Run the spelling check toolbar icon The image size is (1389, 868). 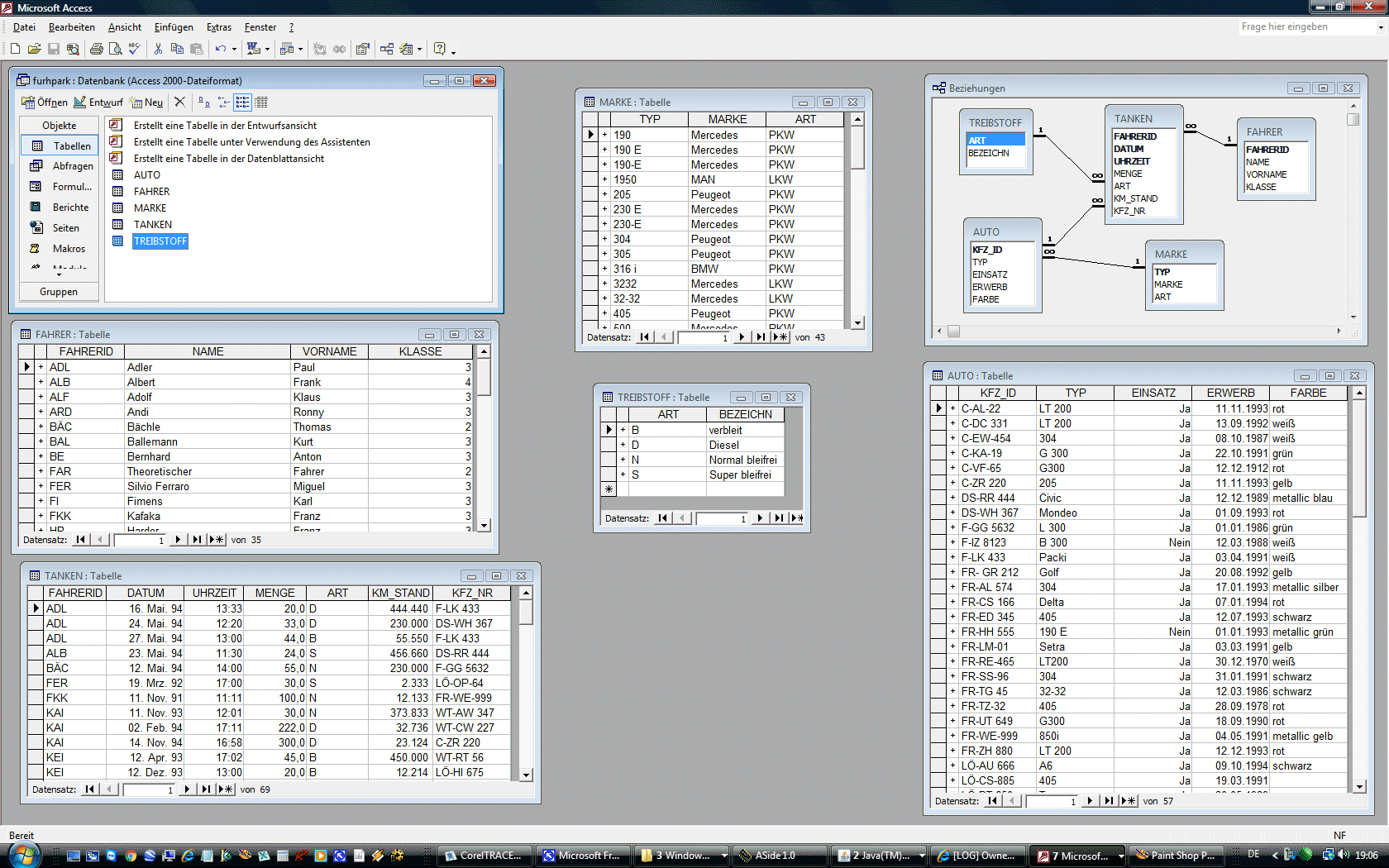point(134,49)
